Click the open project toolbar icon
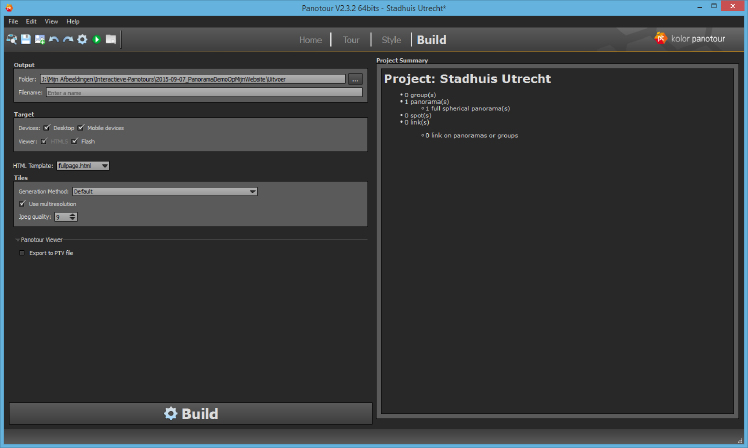748x448 pixels. 11,40
